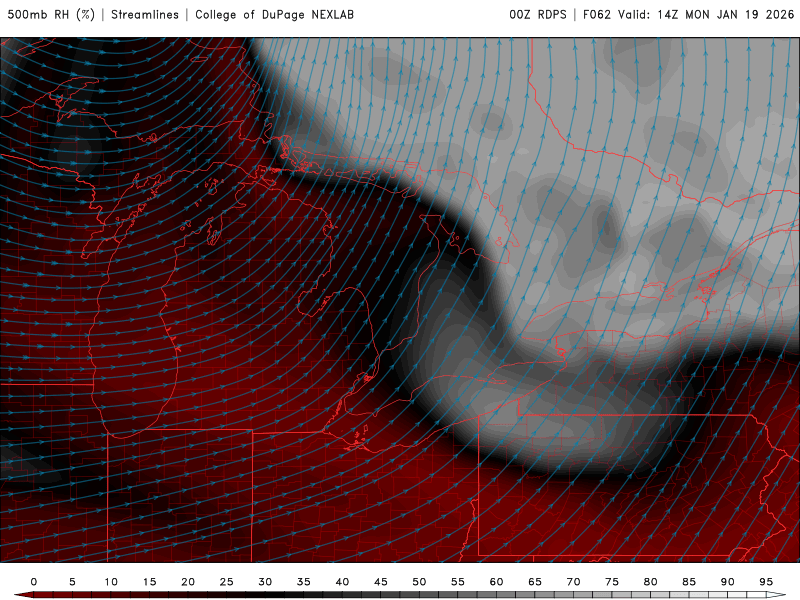The image size is (800, 600).
Task: Click the '65' value on the color scale
Action: (535, 582)
